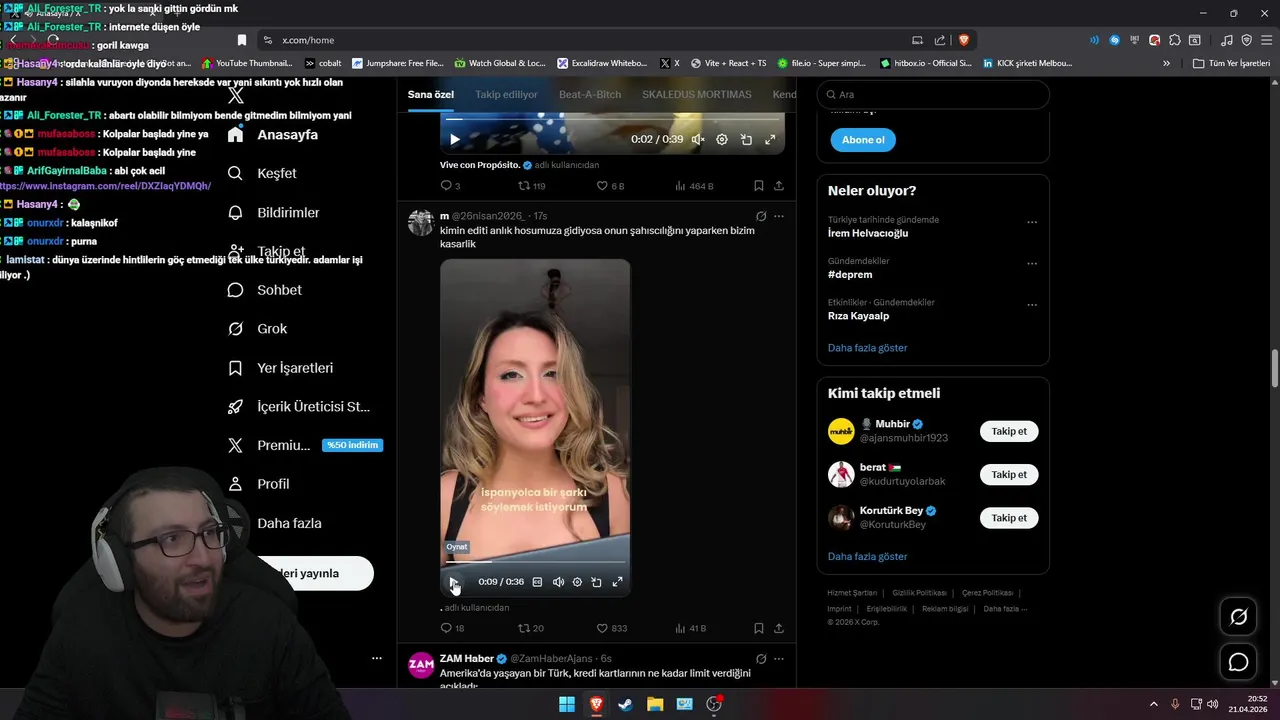Share the Vive con Propósito tweet
This screenshot has width=1280, height=720.
click(779, 186)
